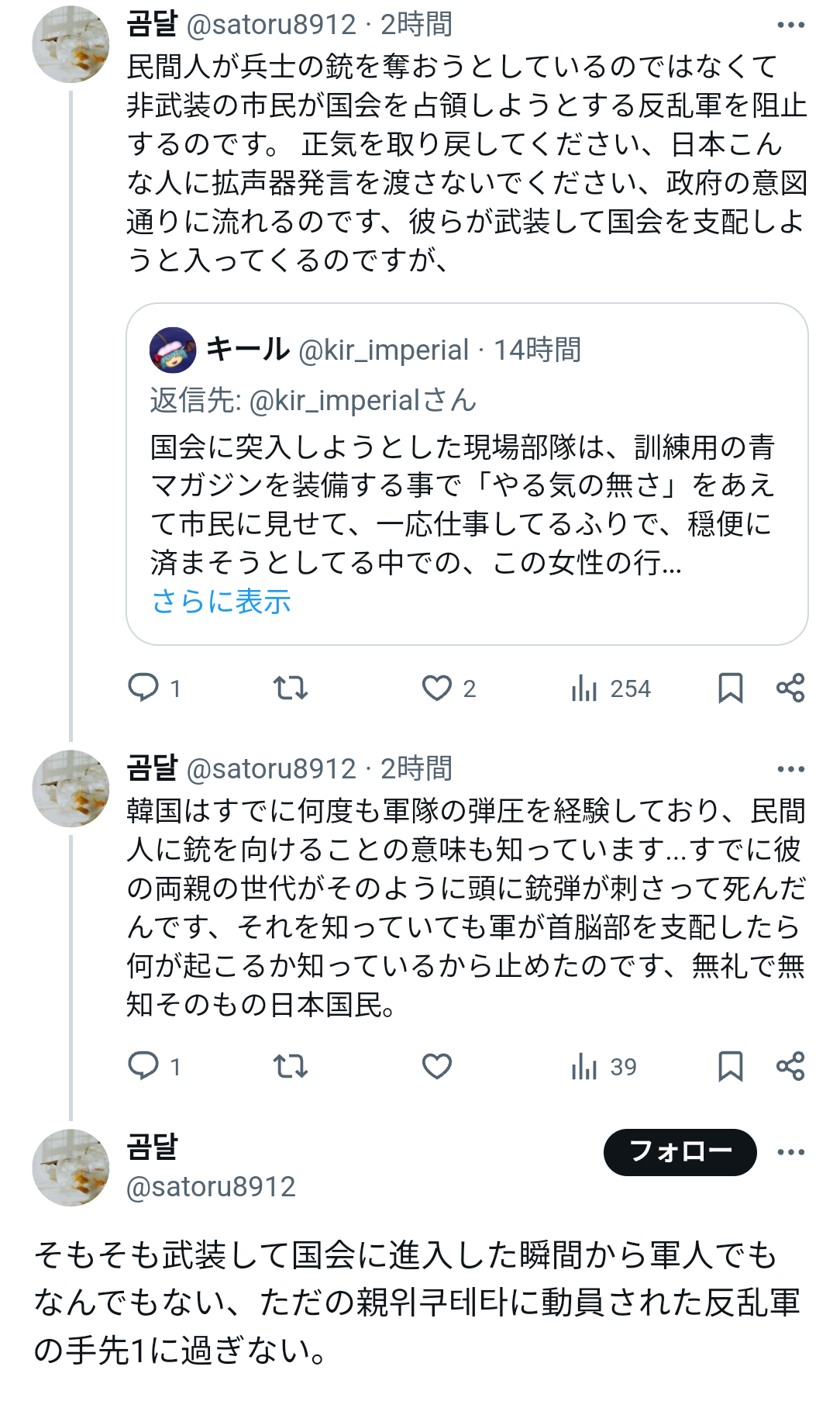Retweet the first tweet
840x1401 pixels.
(x=291, y=688)
